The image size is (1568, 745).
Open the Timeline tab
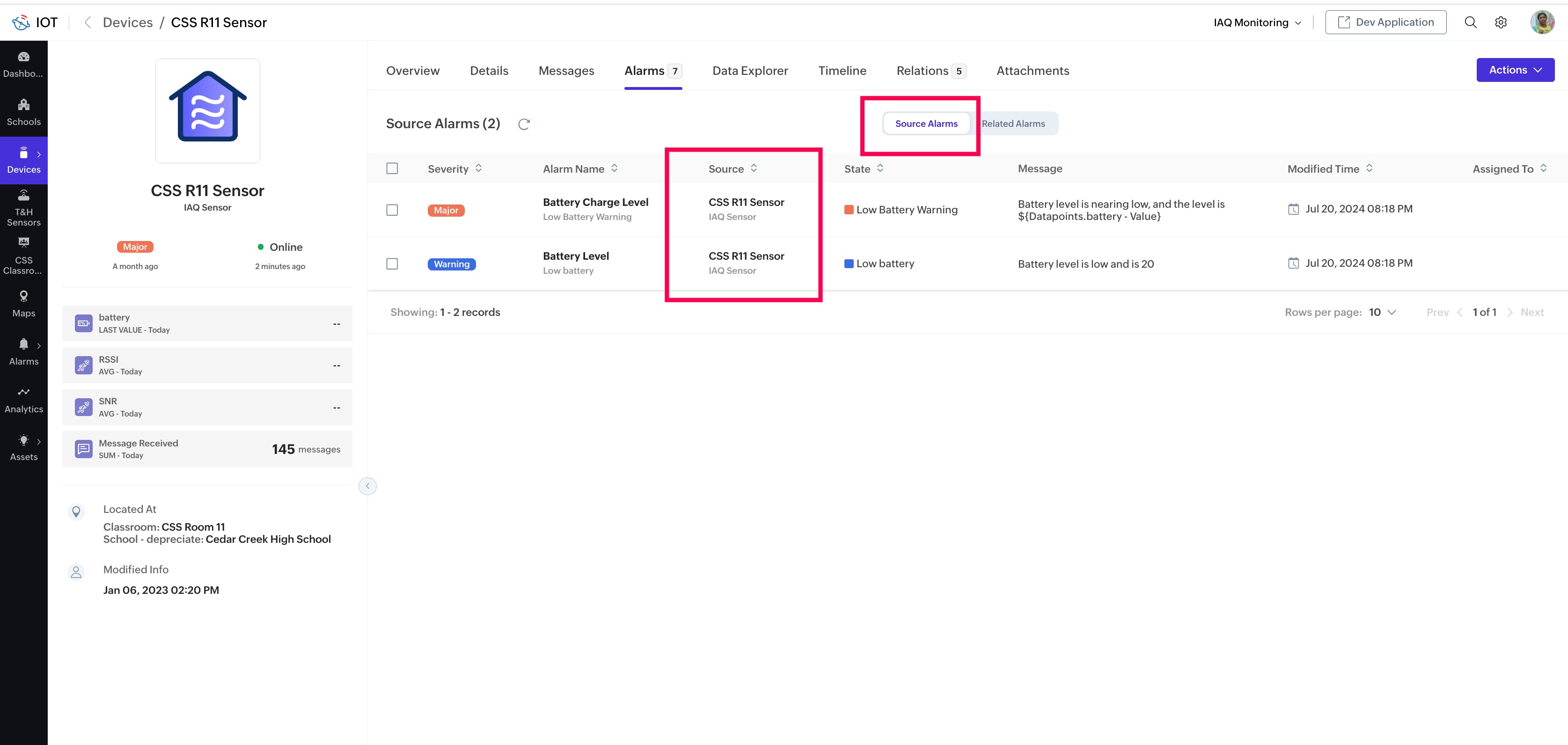tap(842, 71)
